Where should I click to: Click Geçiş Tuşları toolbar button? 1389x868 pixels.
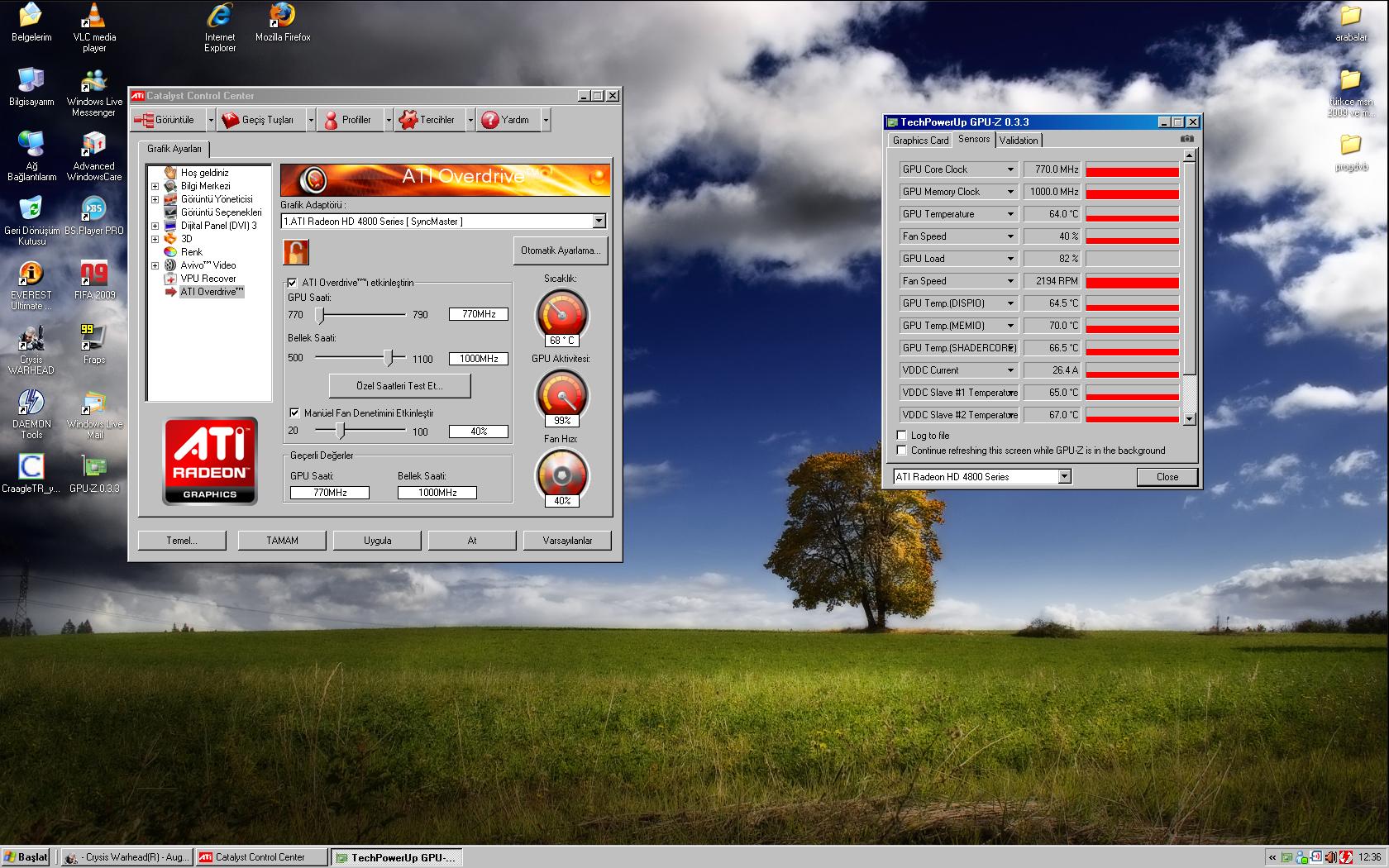coord(260,120)
